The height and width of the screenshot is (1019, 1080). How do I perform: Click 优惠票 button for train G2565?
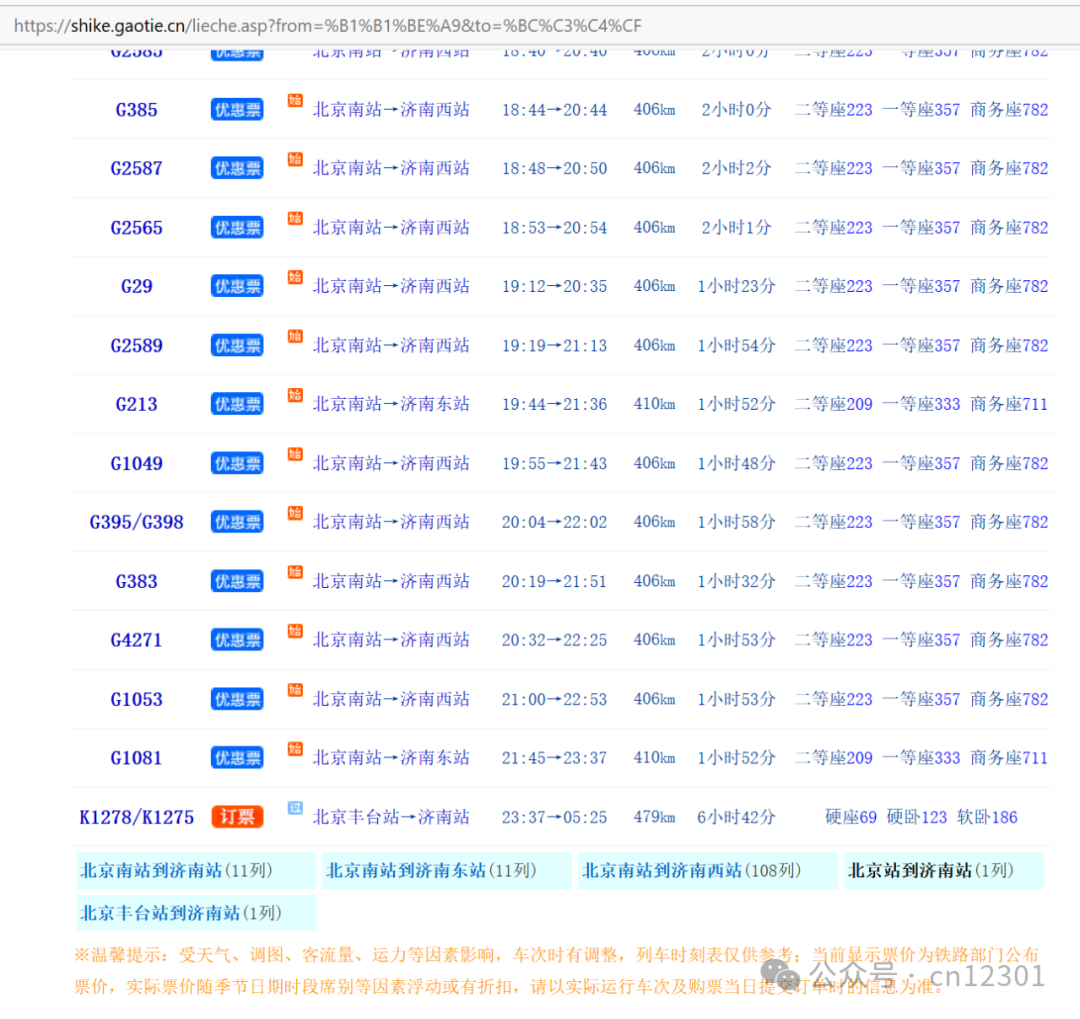(237, 228)
